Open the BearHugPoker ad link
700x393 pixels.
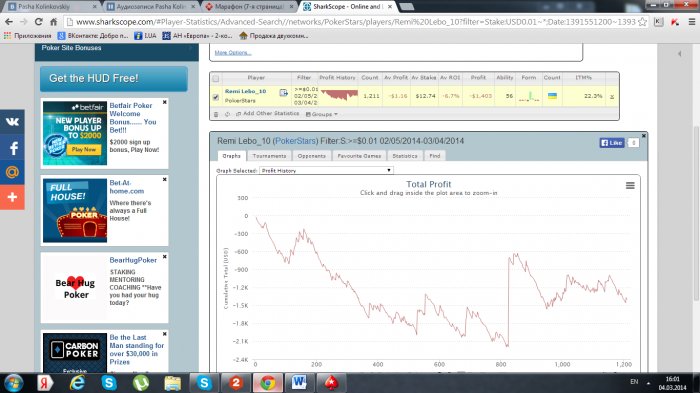[x=133, y=260]
